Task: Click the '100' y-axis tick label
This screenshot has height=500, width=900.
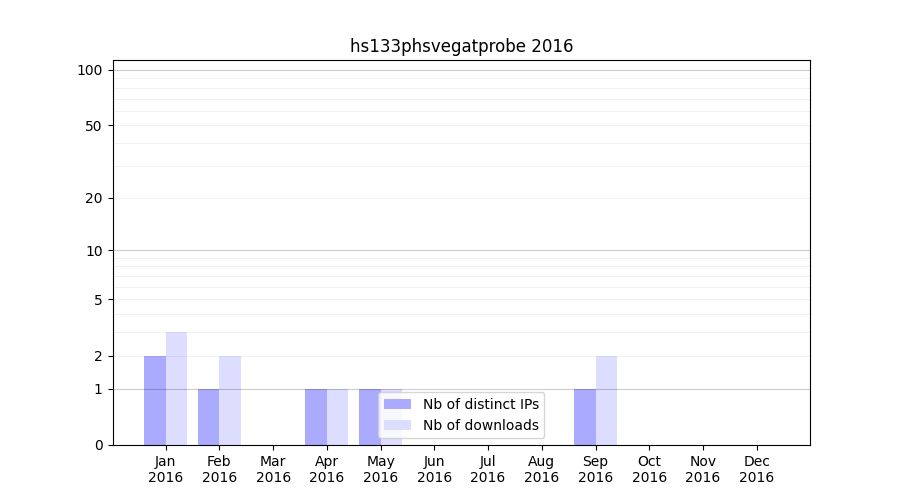Action: 90,70
